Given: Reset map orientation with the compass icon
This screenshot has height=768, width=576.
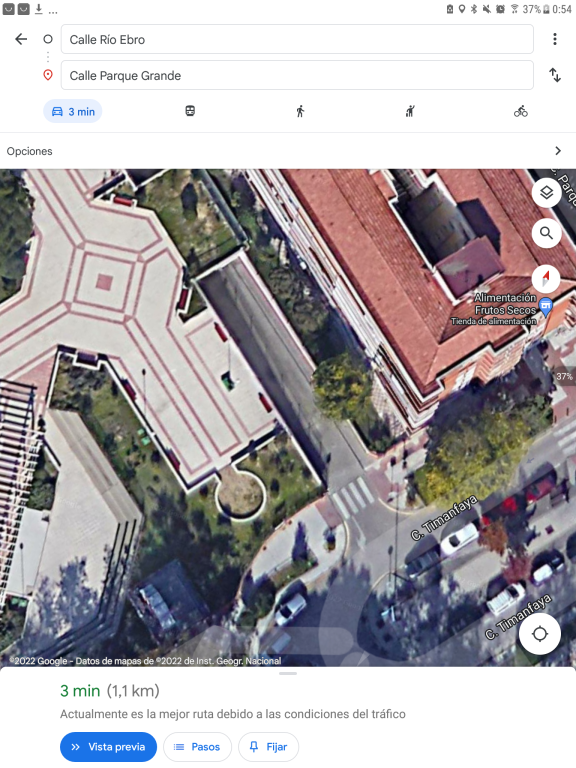Looking at the screenshot, I should (546, 278).
